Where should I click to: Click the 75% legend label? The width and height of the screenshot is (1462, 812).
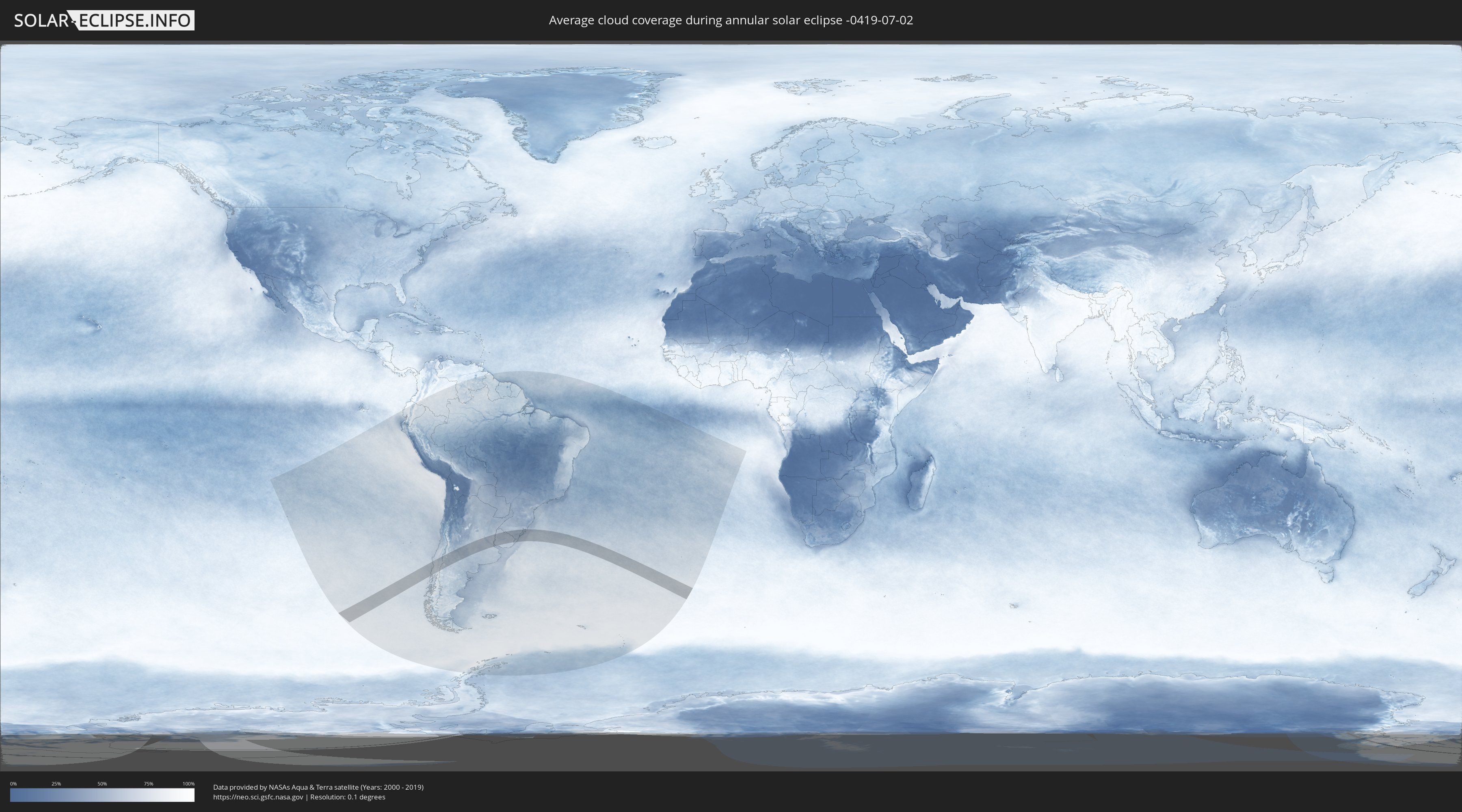tap(148, 784)
